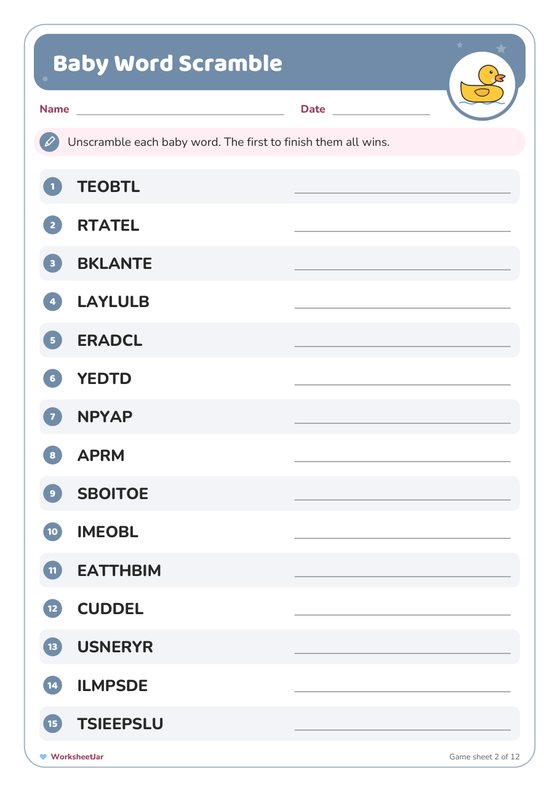The height and width of the screenshot is (792, 560).
Task: Click the Game sheet 2 of 12 label
Action: click(484, 757)
